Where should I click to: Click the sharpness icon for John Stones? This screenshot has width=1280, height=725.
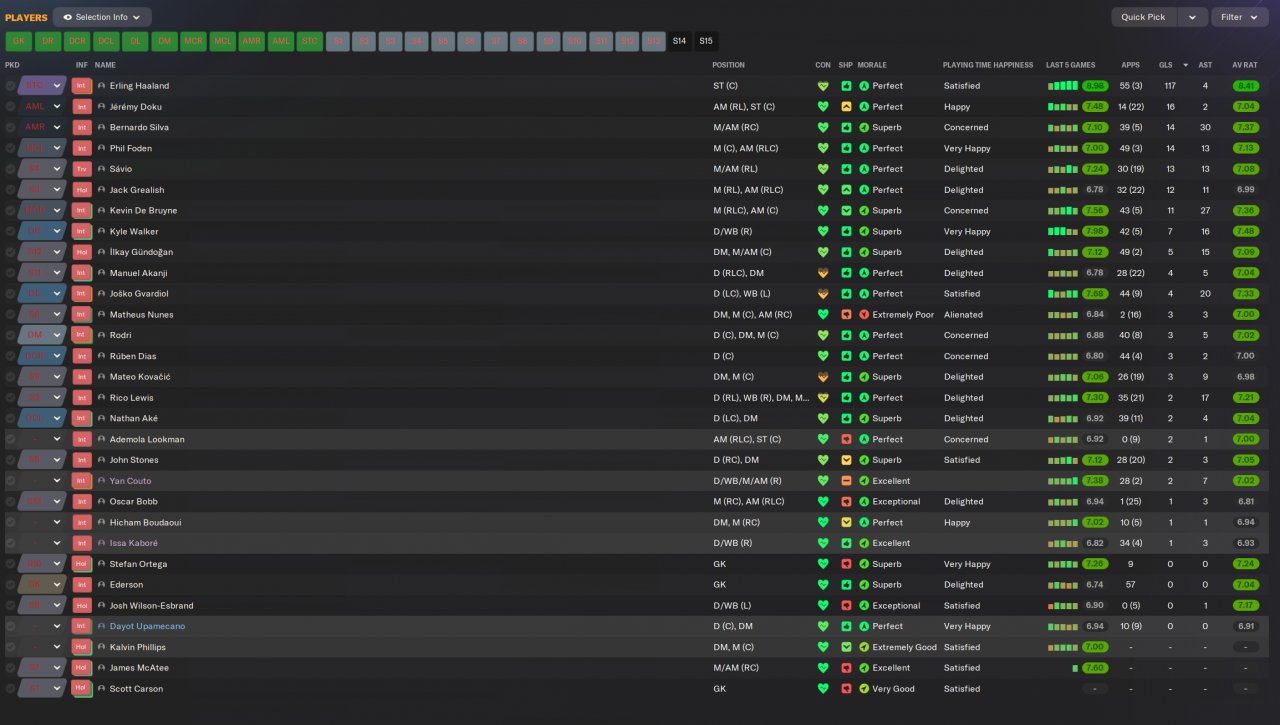click(x=846, y=460)
